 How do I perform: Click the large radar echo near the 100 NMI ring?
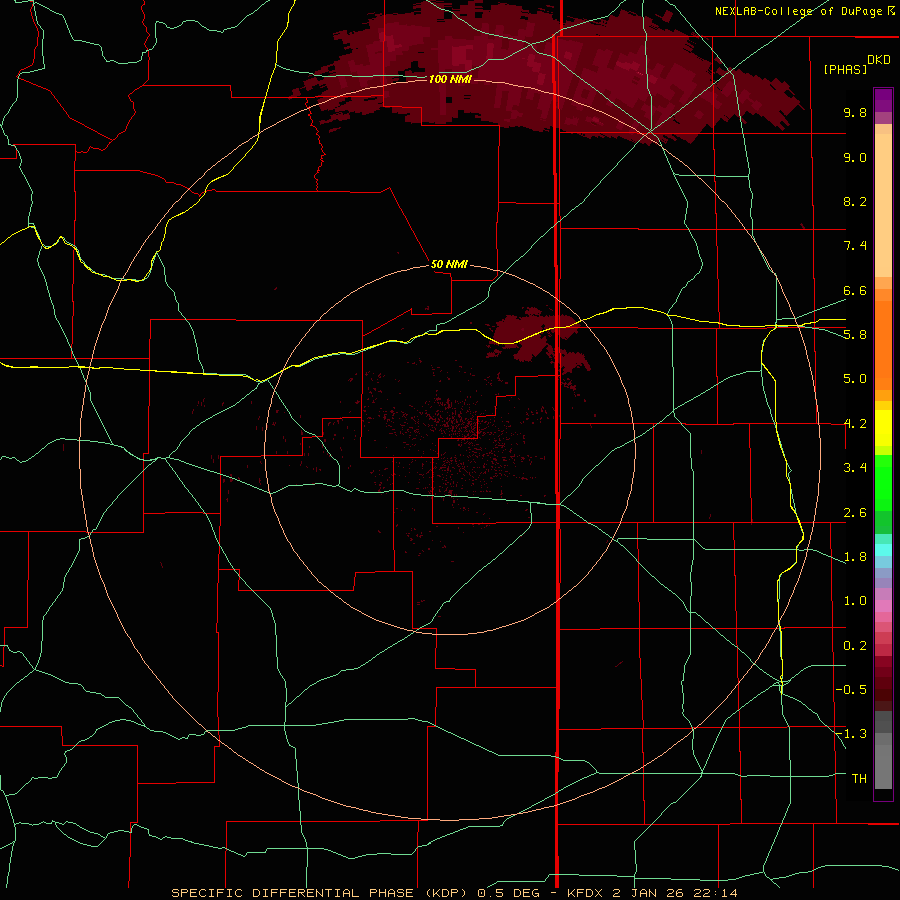point(545,72)
